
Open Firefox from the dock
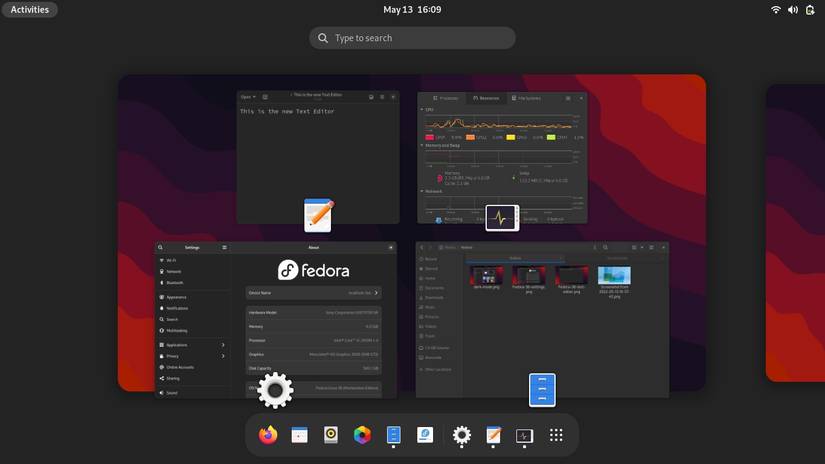coord(268,435)
